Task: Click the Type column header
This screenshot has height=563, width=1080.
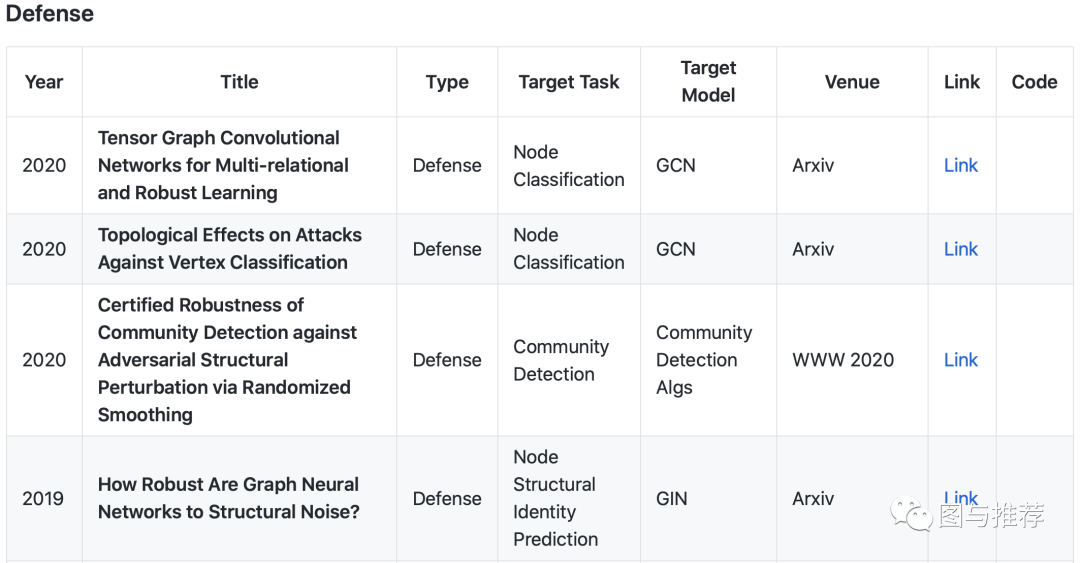Action: pyautogui.click(x=447, y=82)
